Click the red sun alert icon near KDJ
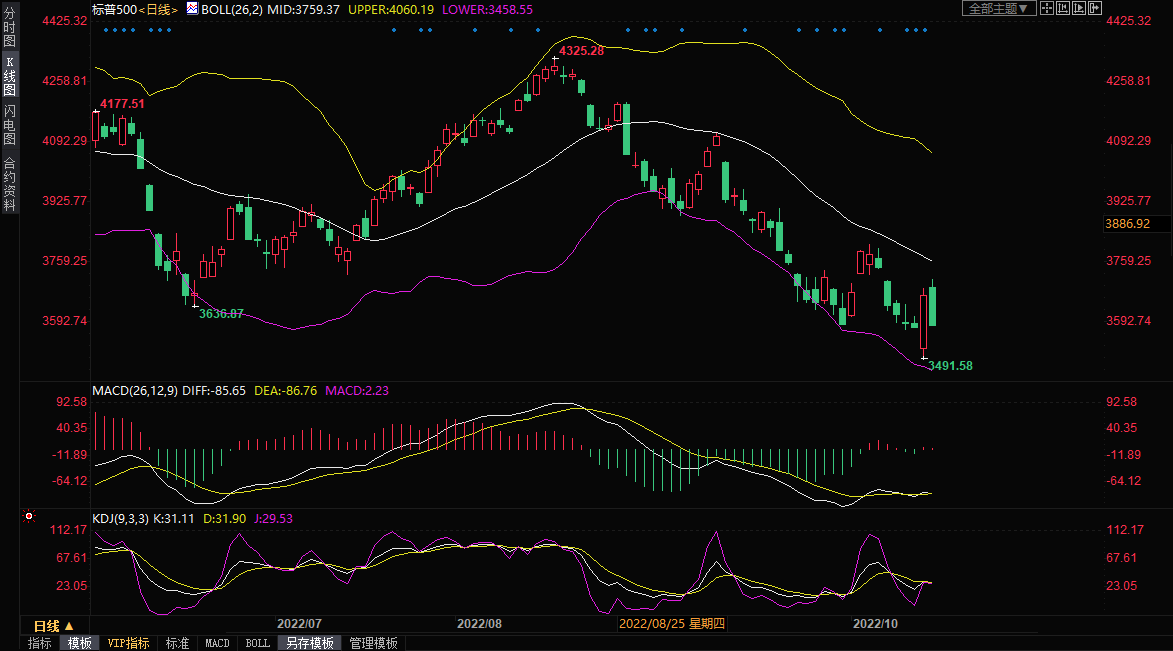The width and height of the screenshot is (1173, 651). click(x=28, y=517)
